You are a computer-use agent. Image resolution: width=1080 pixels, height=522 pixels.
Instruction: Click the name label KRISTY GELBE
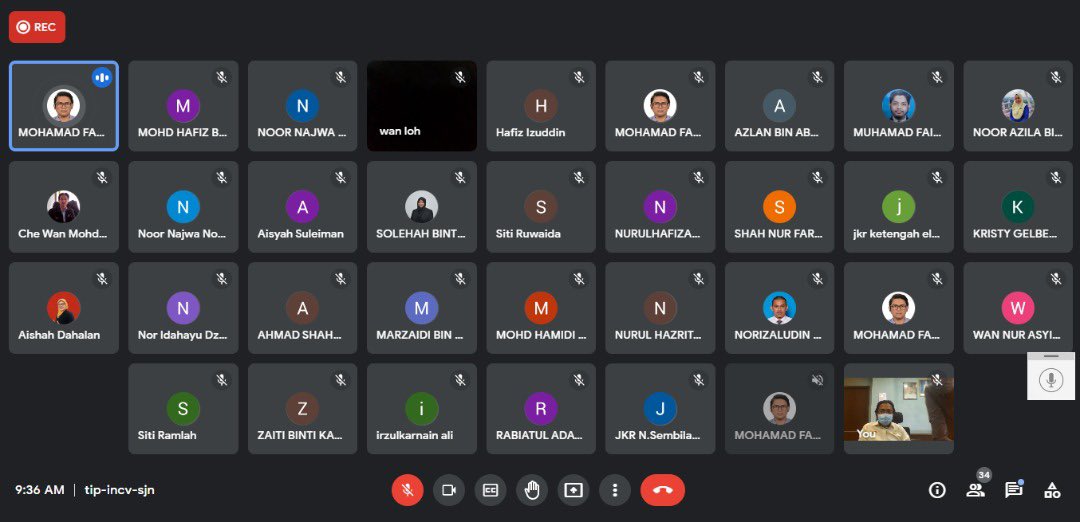point(1015,234)
